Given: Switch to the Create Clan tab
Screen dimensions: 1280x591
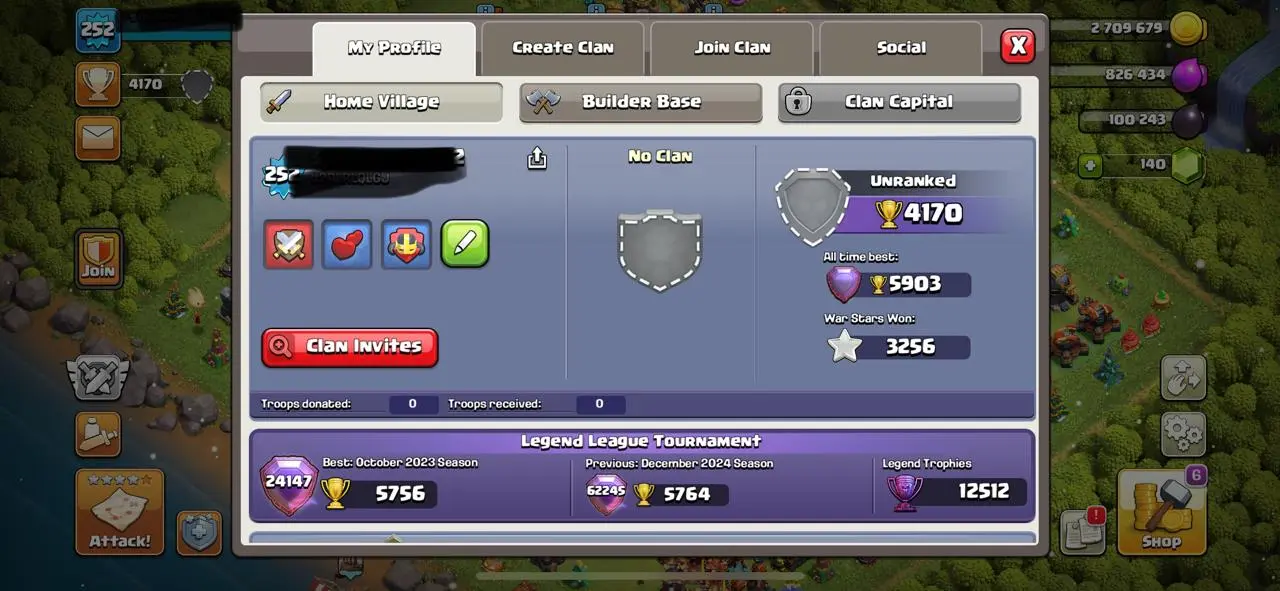Looking at the screenshot, I should click(563, 48).
